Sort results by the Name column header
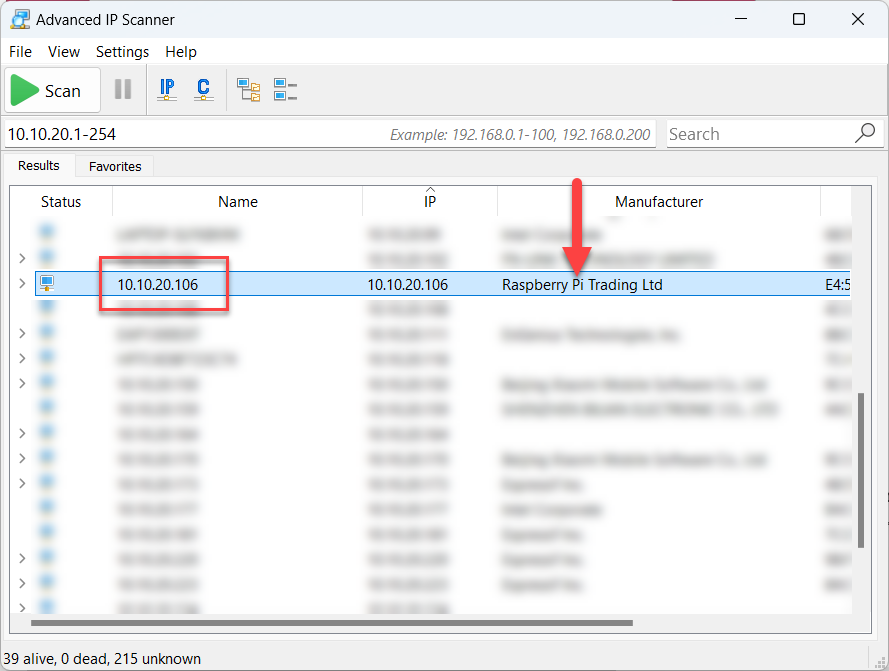The height and width of the screenshot is (671, 889). (238, 202)
